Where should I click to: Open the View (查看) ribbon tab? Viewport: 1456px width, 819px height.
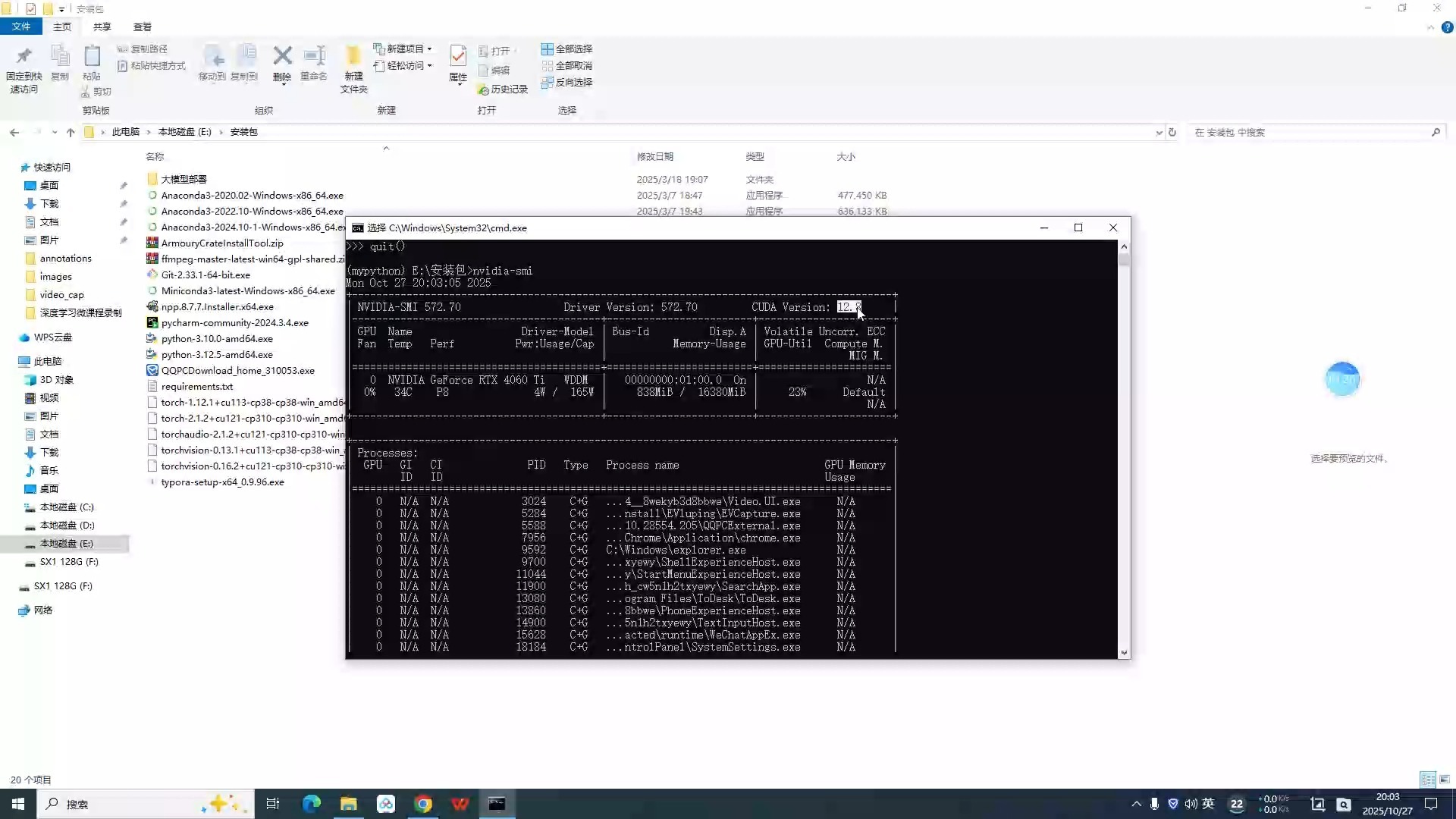[142, 27]
